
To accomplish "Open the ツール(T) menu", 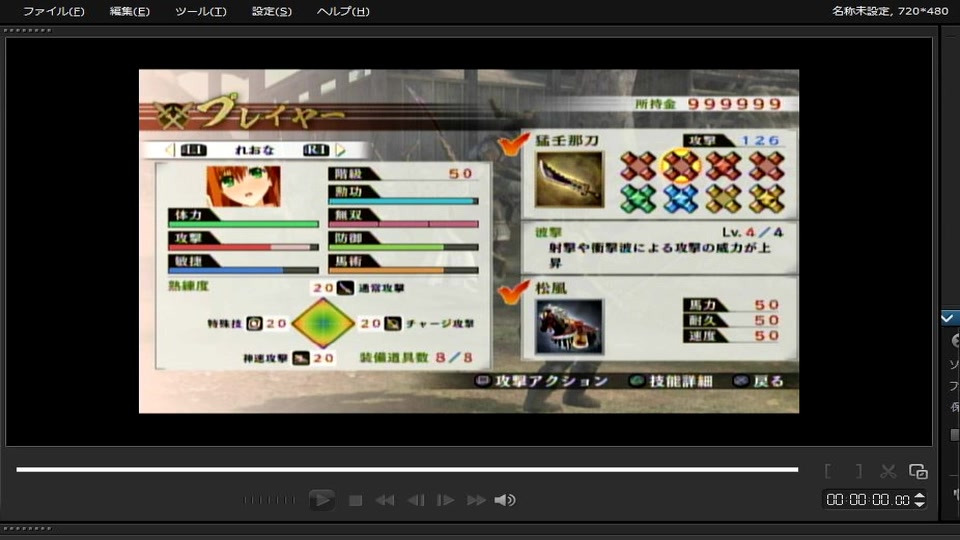I will click(201, 11).
